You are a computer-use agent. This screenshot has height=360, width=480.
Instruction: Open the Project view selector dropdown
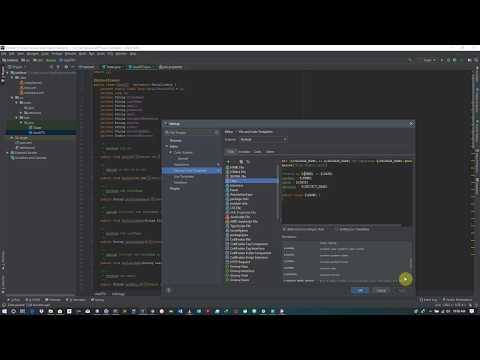tap(17, 67)
